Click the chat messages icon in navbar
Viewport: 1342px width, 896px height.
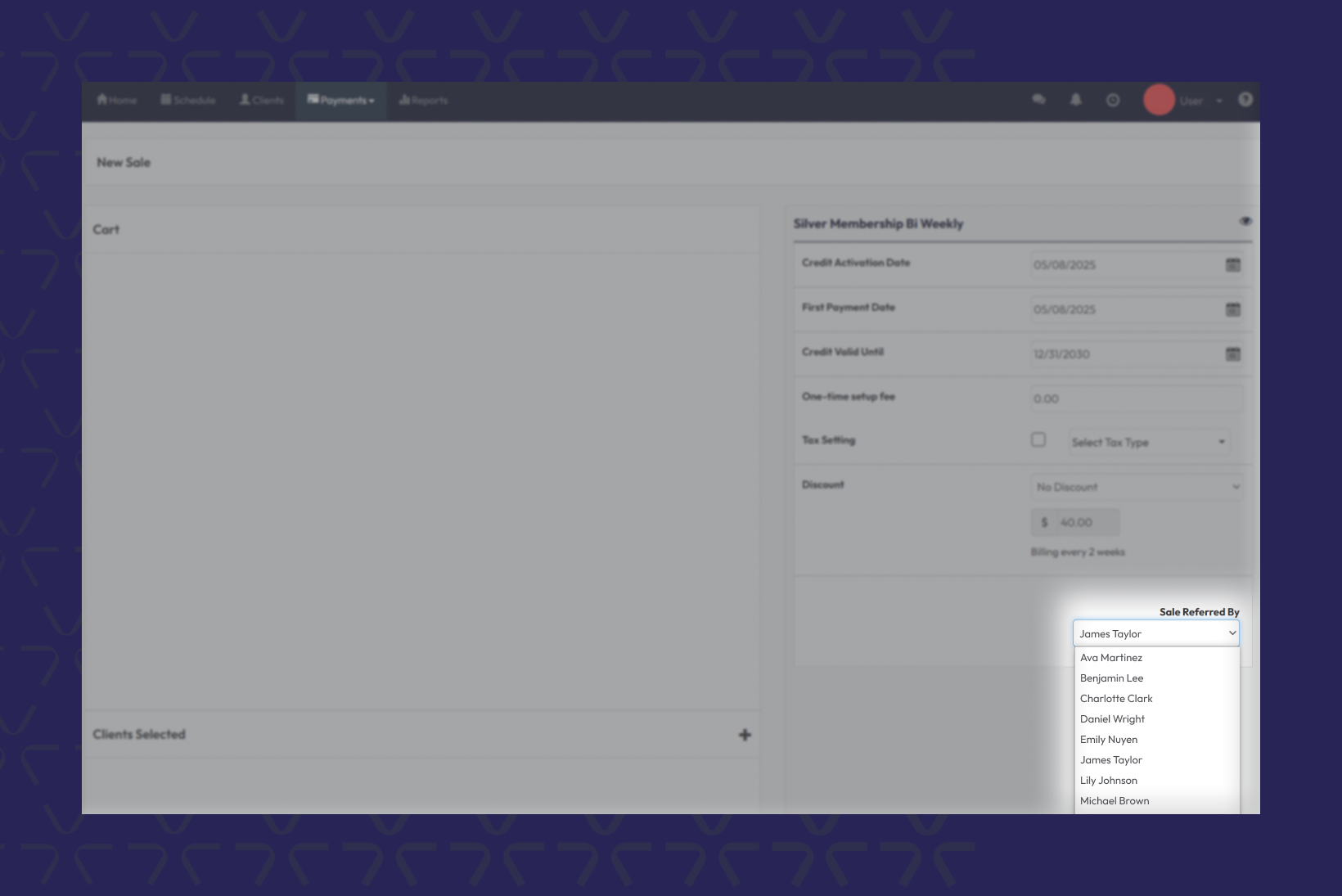(x=1038, y=100)
